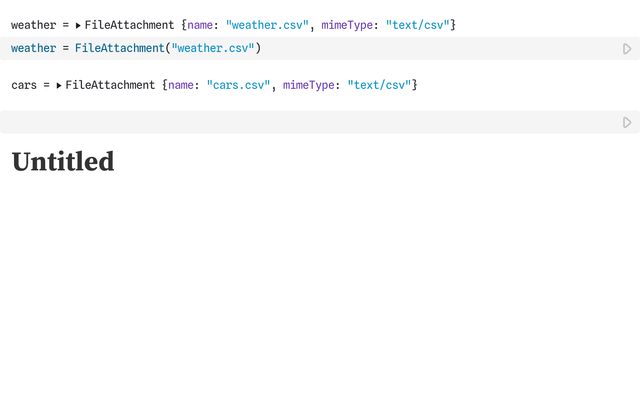Click the cars variable name in the output
Image resolution: width=640 pixels, height=400 pixels.
point(24,86)
